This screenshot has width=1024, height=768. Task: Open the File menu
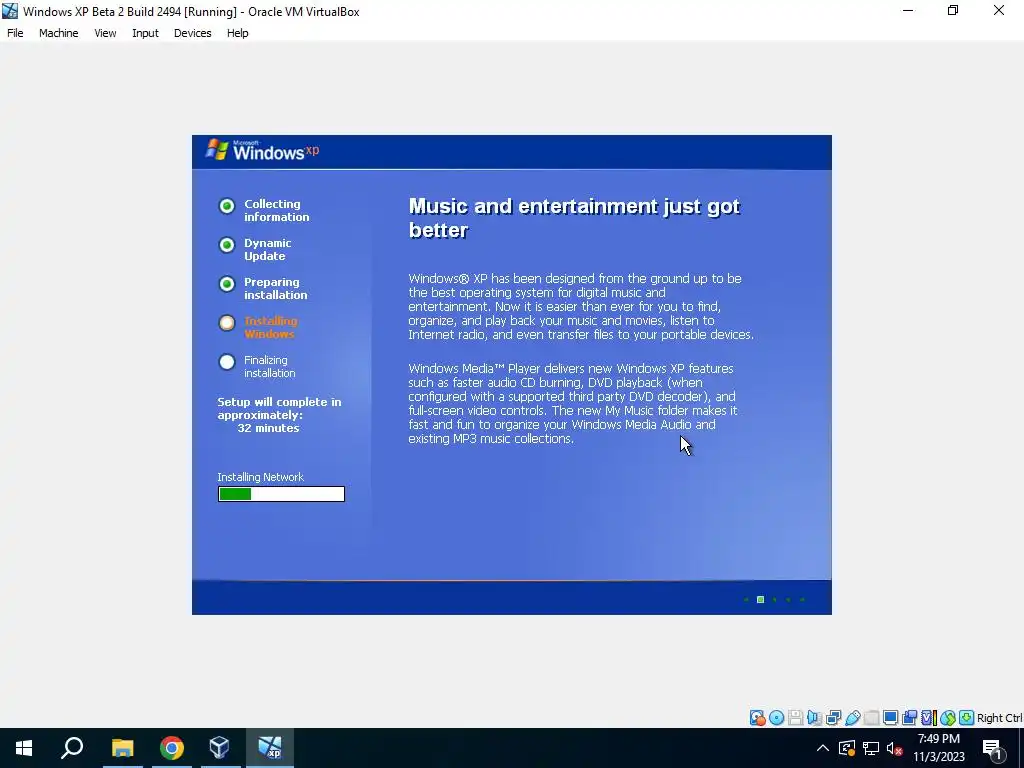(x=15, y=33)
